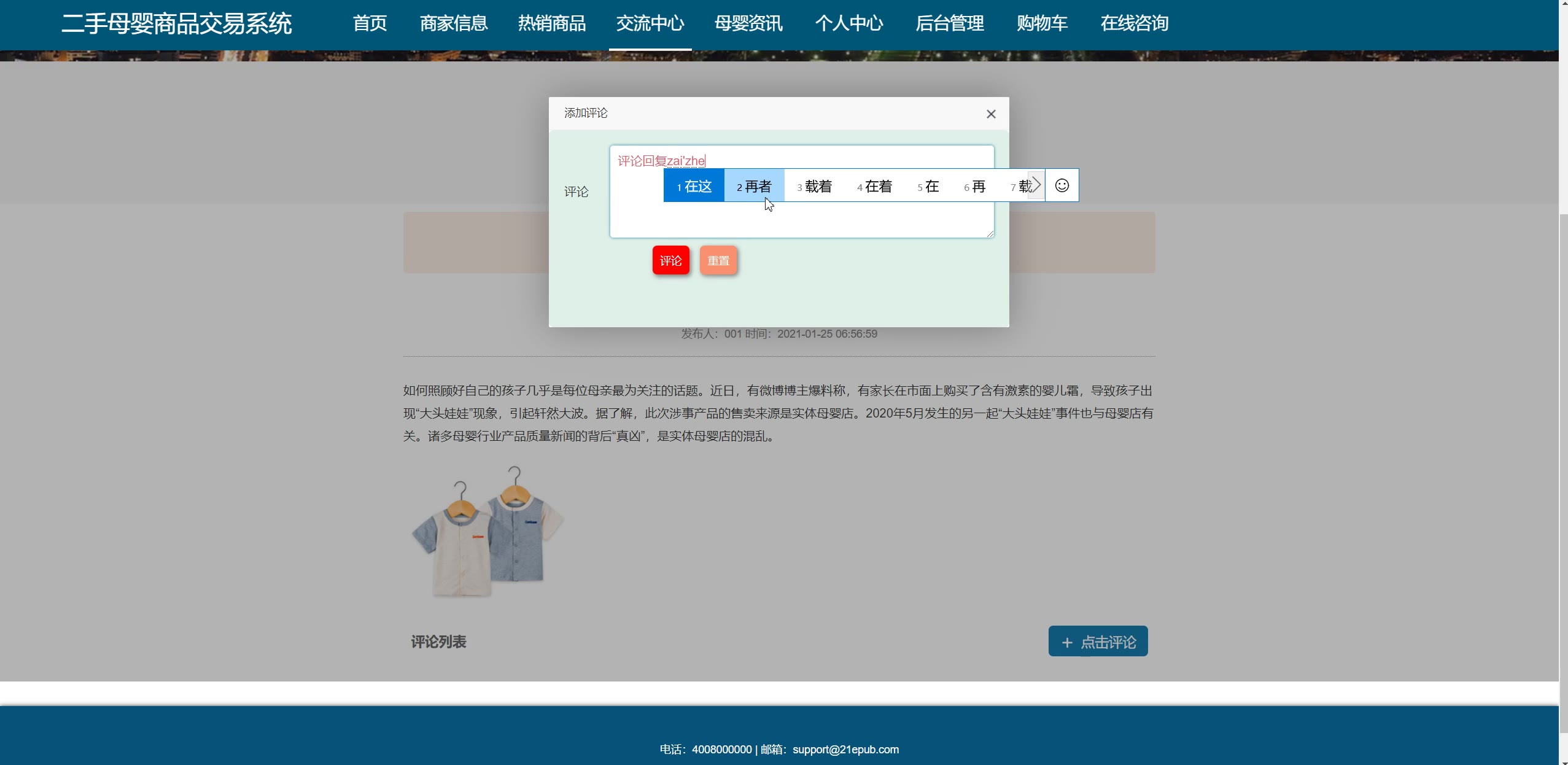Image resolution: width=1568 pixels, height=765 pixels.
Task: Open the IME emoji smiley panel
Action: (x=1062, y=185)
